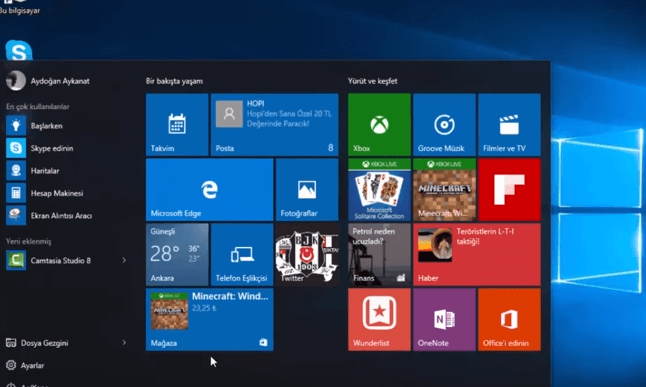
Task: Open the Fotoğraflar photos tile
Action: point(307,190)
